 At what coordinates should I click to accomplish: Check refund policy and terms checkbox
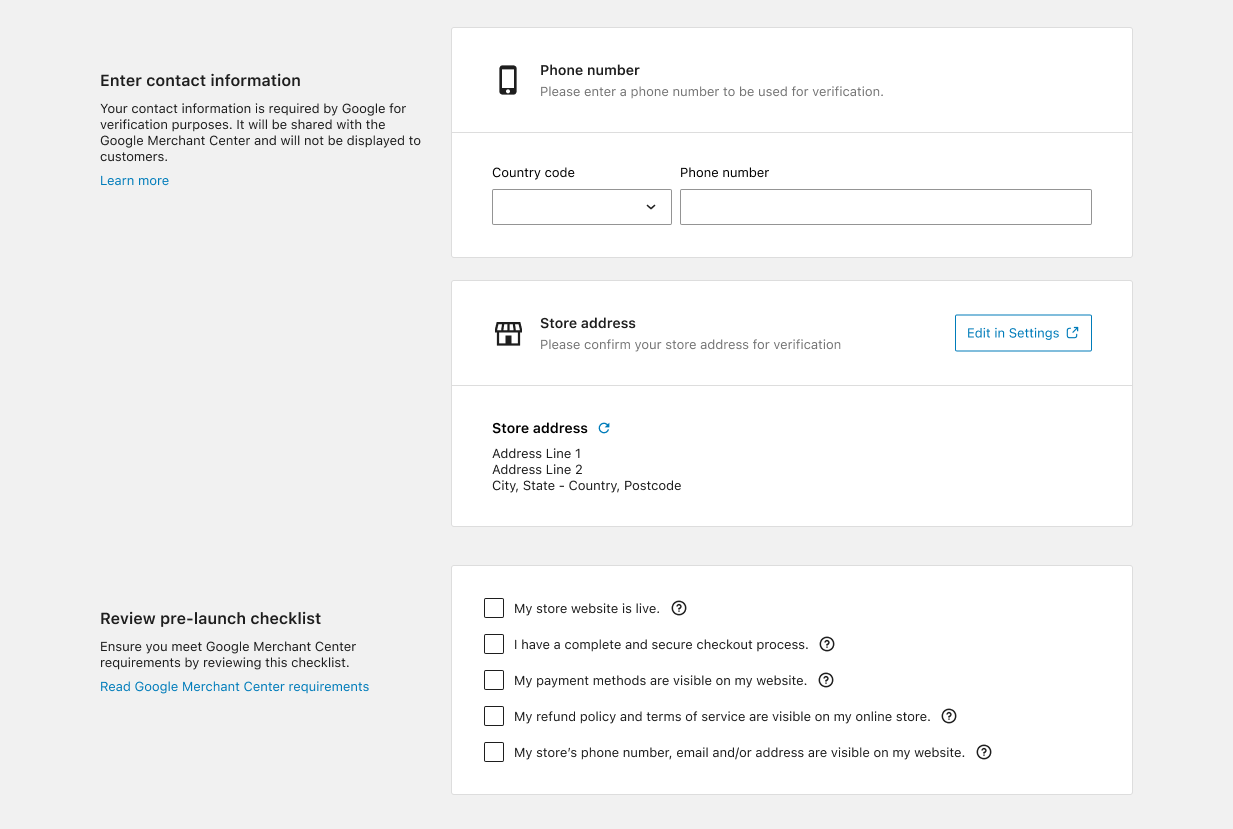pyautogui.click(x=494, y=716)
